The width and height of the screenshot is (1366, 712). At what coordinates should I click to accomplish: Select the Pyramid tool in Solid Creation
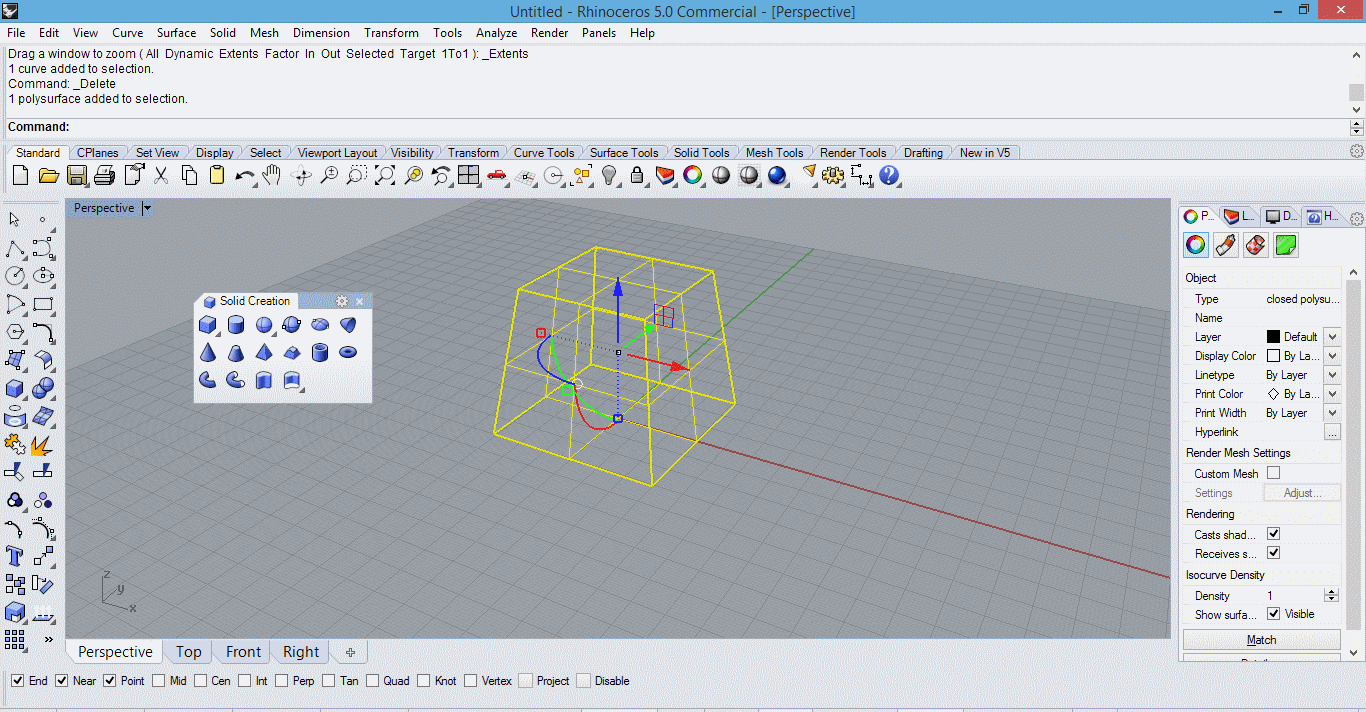[264, 352]
